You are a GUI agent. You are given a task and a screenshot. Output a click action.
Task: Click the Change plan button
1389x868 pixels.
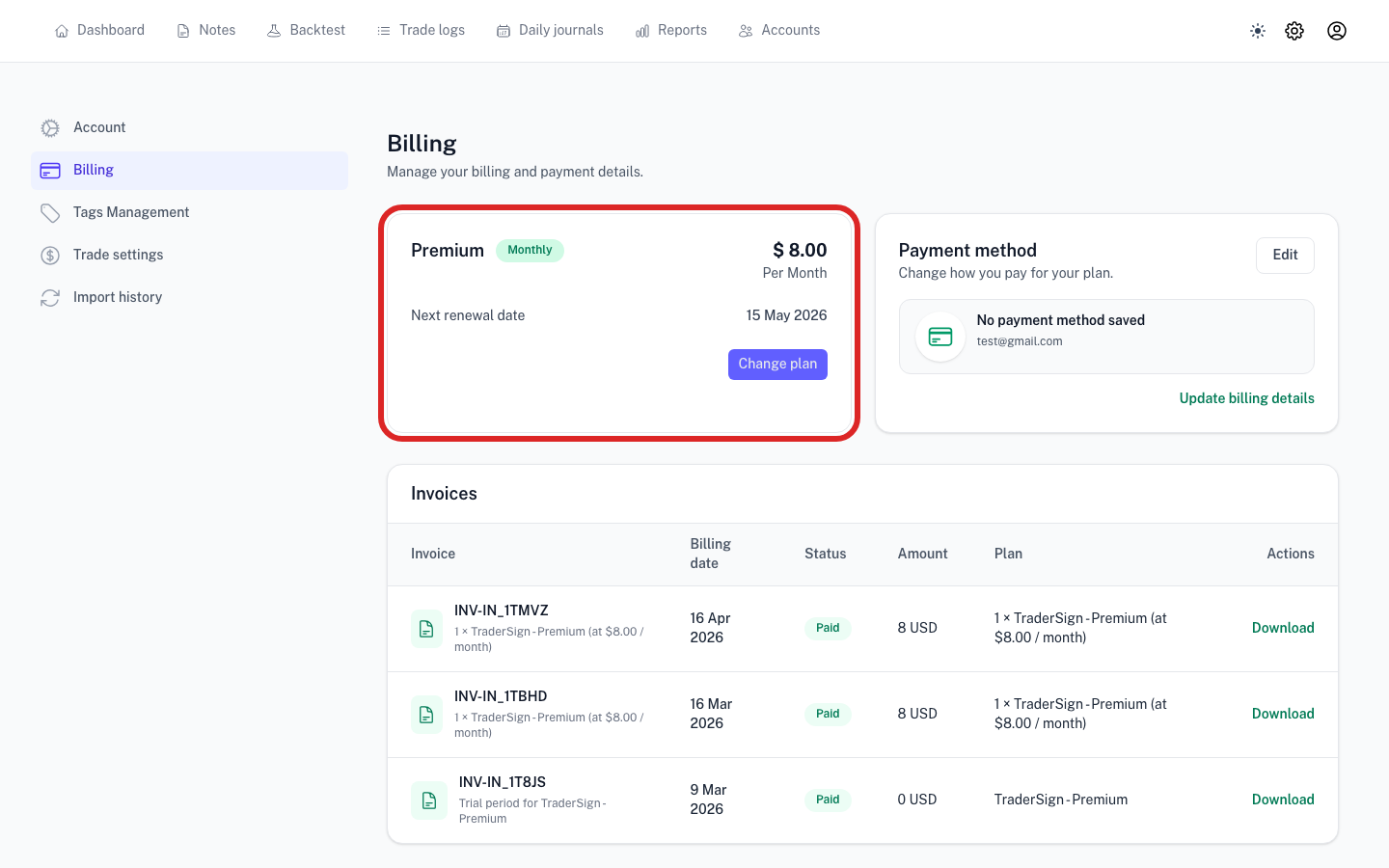click(x=777, y=365)
